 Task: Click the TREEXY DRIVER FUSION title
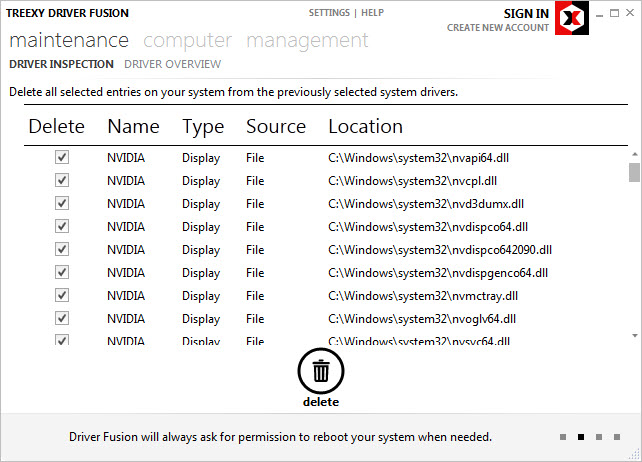click(x=67, y=13)
